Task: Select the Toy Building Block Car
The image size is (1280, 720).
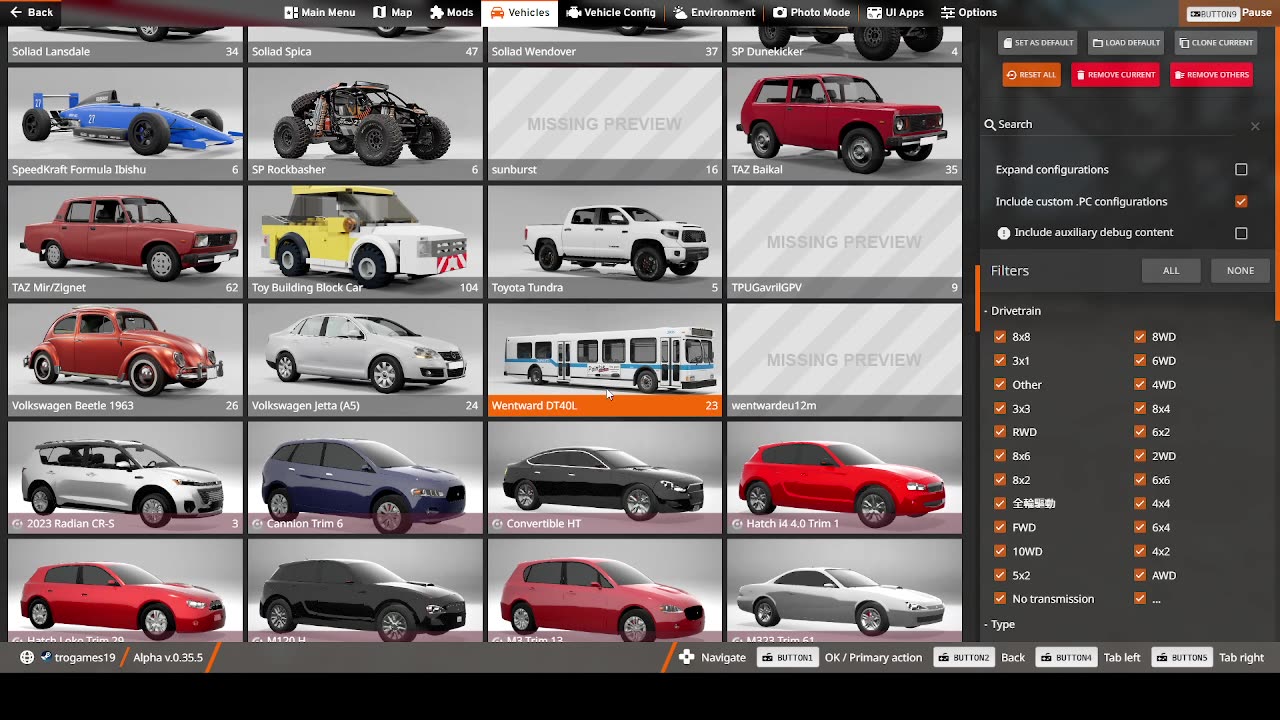Action: 365,241
